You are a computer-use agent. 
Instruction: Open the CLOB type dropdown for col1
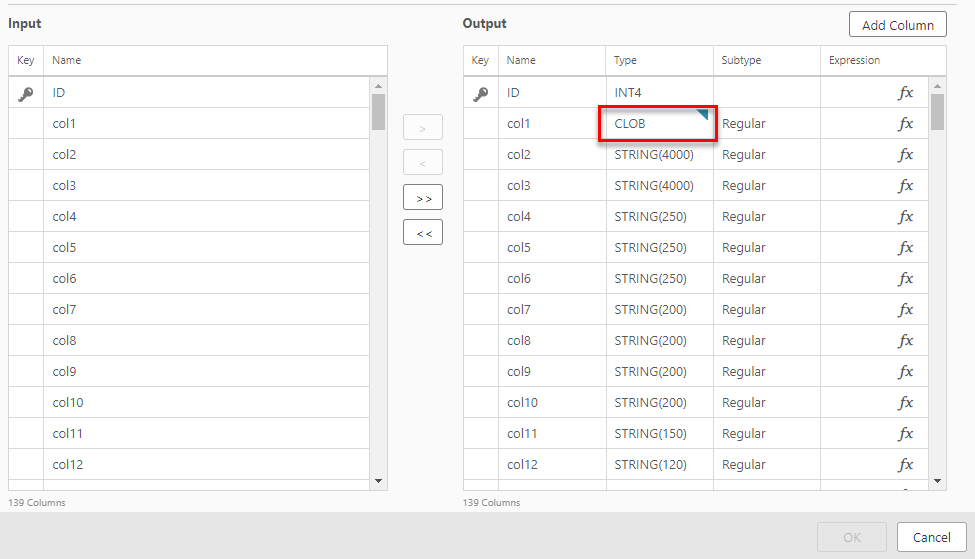tap(657, 124)
